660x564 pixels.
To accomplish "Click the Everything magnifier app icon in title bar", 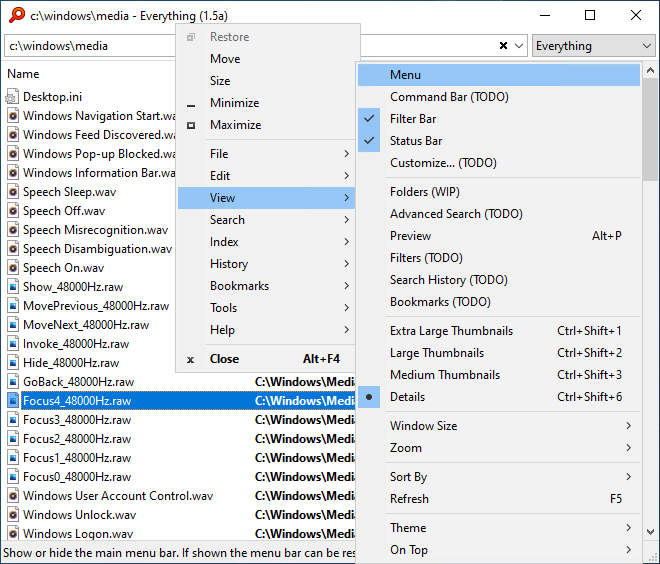I will click(x=16, y=15).
